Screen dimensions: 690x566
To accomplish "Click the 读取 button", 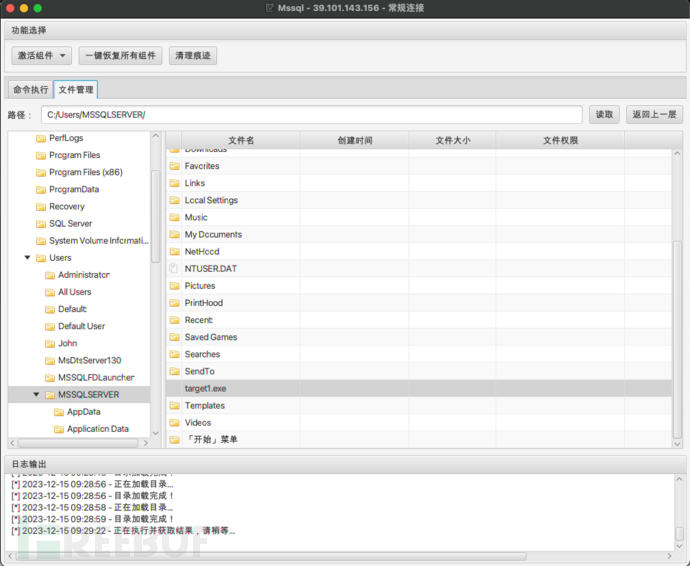I will tap(604, 115).
